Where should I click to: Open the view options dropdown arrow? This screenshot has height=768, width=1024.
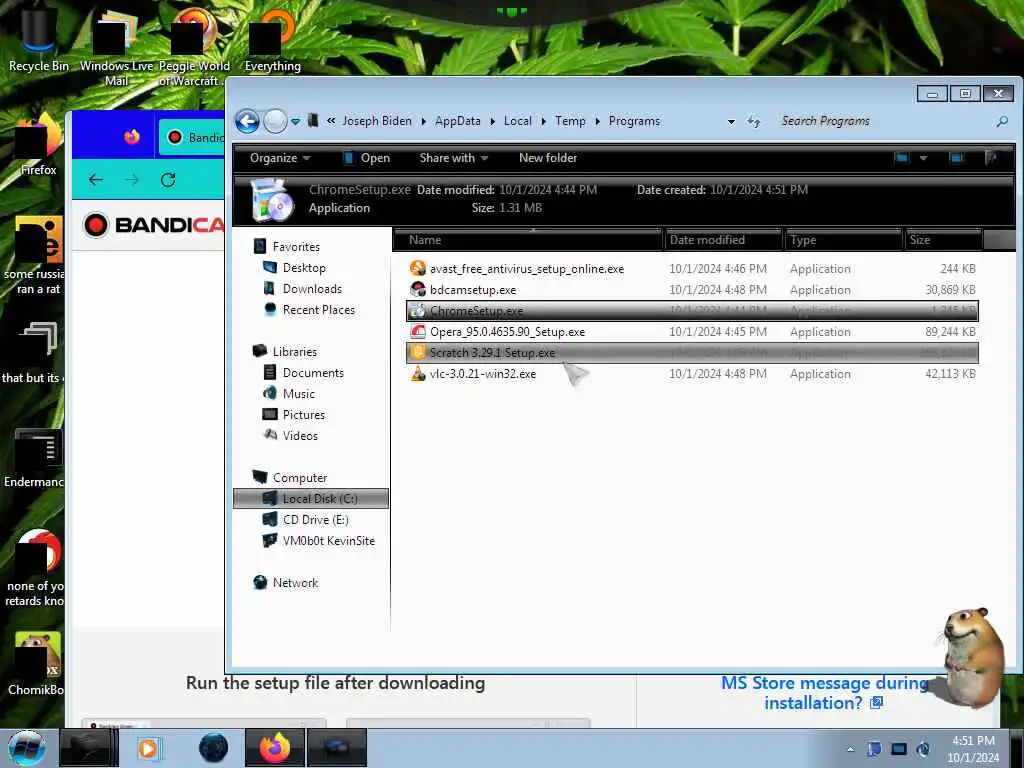(x=923, y=158)
